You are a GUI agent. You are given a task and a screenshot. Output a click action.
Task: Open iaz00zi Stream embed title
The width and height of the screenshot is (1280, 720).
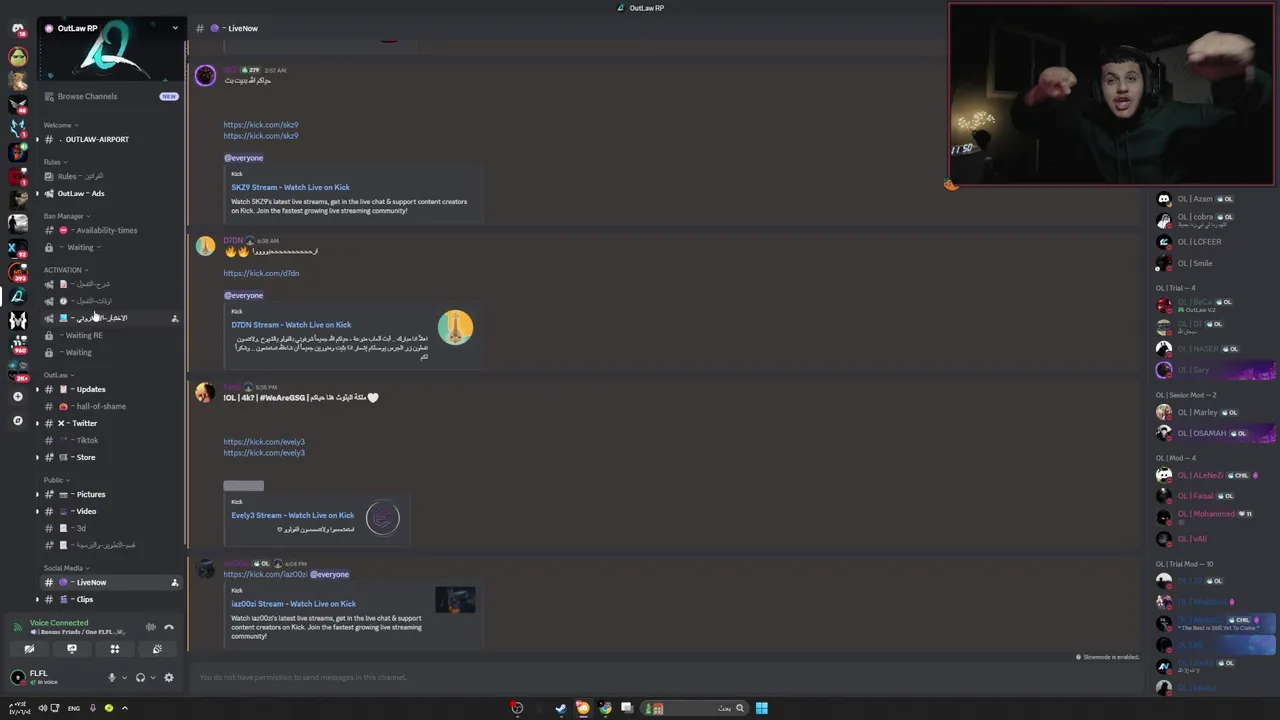point(293,604)
